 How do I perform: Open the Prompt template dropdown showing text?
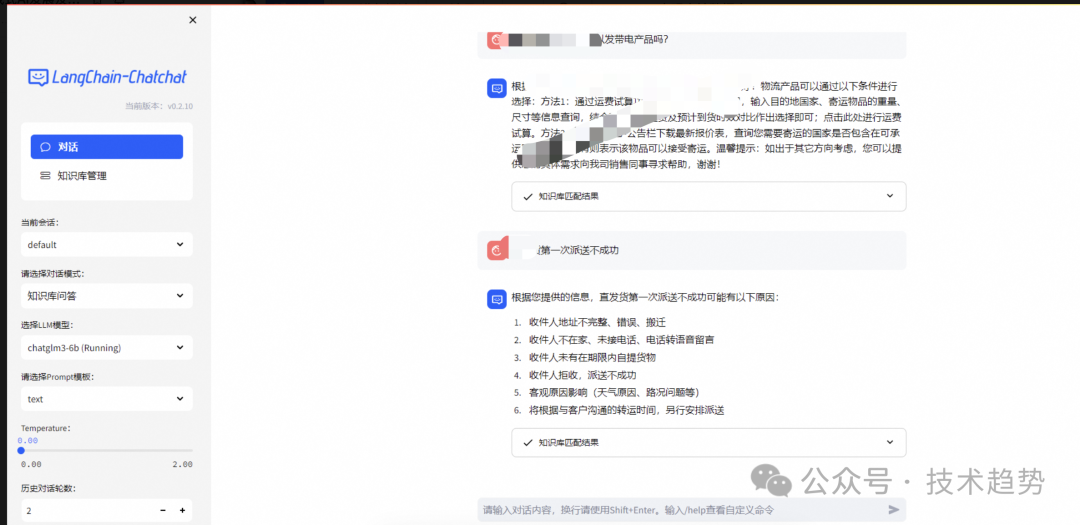click(107, 399)
